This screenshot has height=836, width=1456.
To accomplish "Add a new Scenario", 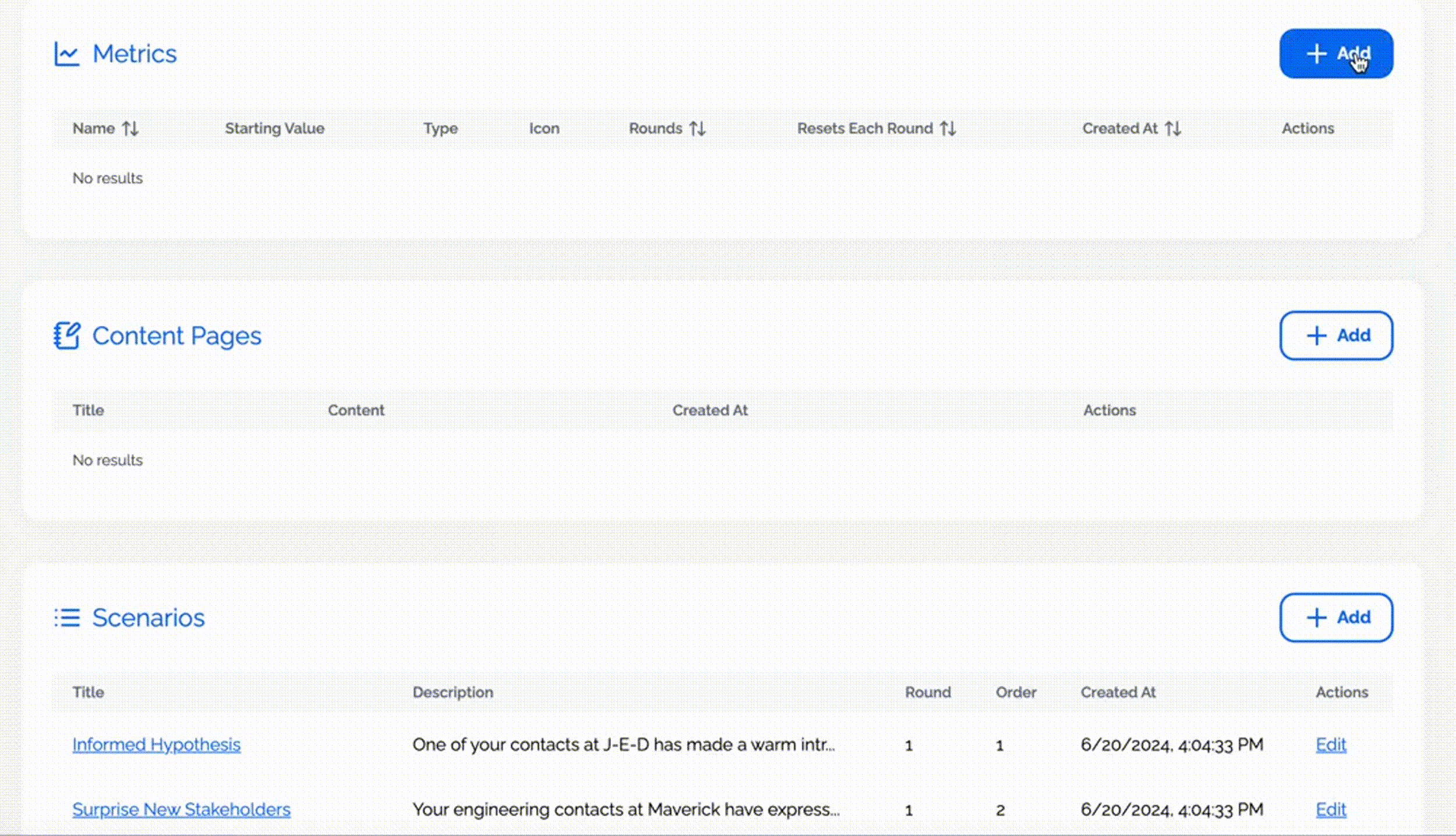I will point(1335,618).
